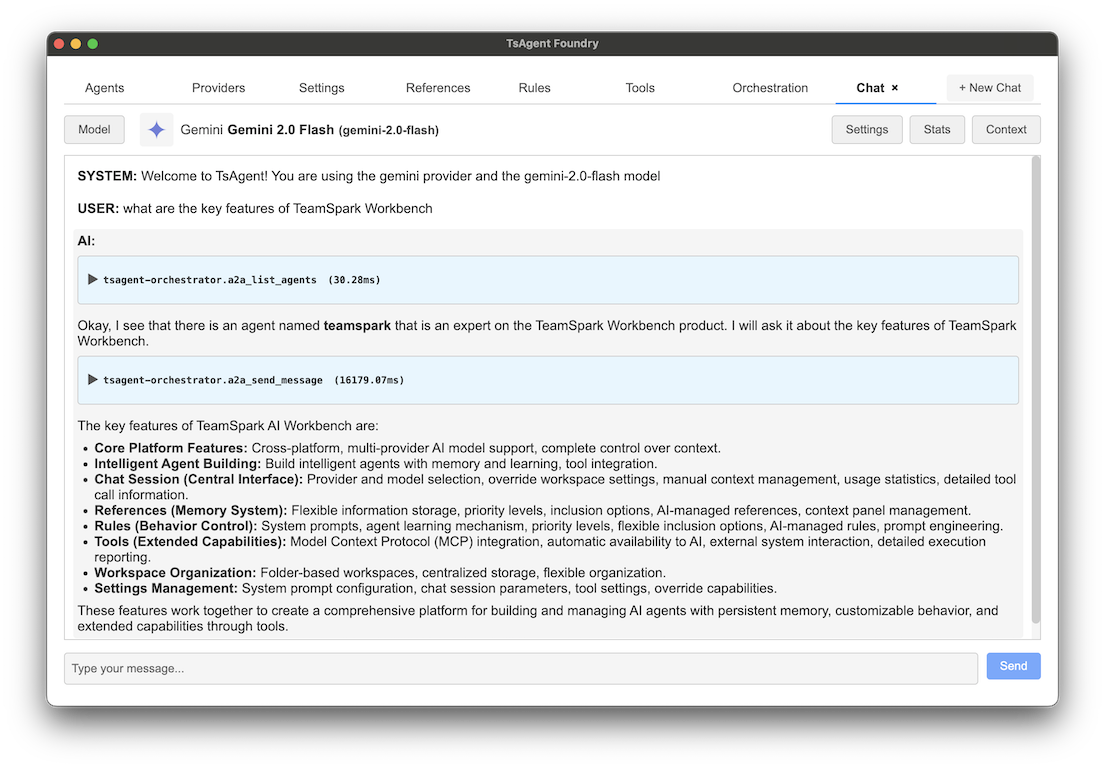Click the macOS red close window button
This screenshot has width=1105, height=768.
[59, 44]
